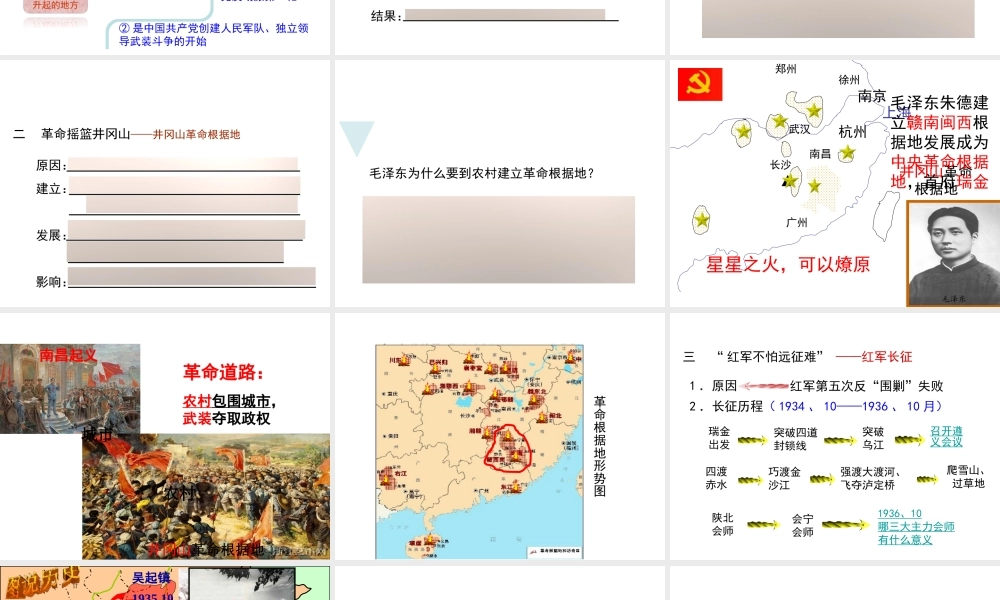Click the 影响 answer blank

click(192, 277)
